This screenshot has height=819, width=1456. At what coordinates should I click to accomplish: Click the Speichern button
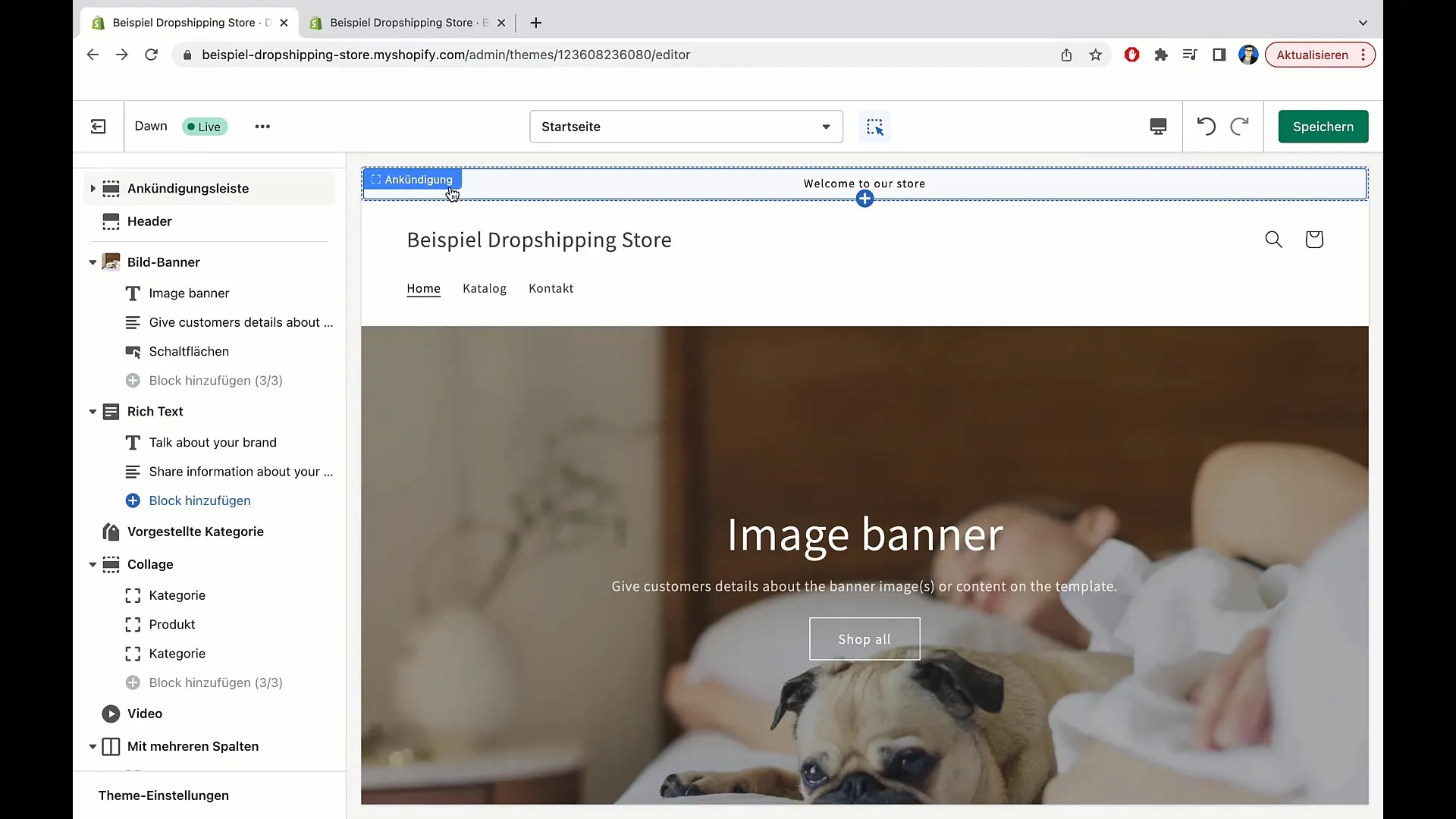(1323, 126)
